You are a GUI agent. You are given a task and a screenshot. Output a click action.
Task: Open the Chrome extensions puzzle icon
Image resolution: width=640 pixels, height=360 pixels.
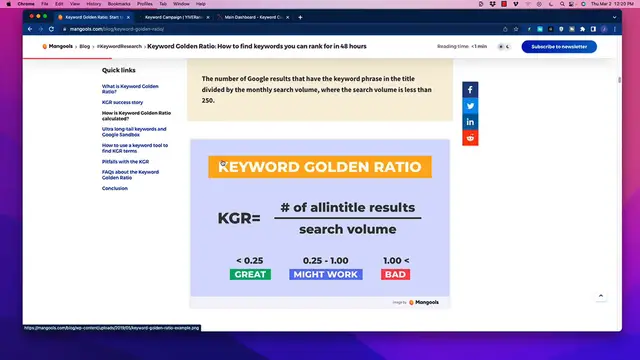[582, 29]
